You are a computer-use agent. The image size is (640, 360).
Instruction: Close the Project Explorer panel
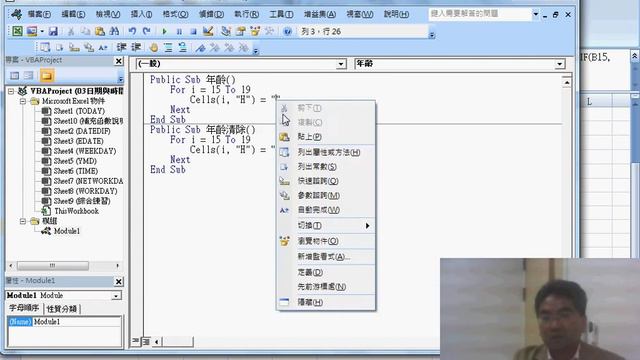pyautogui.click(x=118, y=61)
